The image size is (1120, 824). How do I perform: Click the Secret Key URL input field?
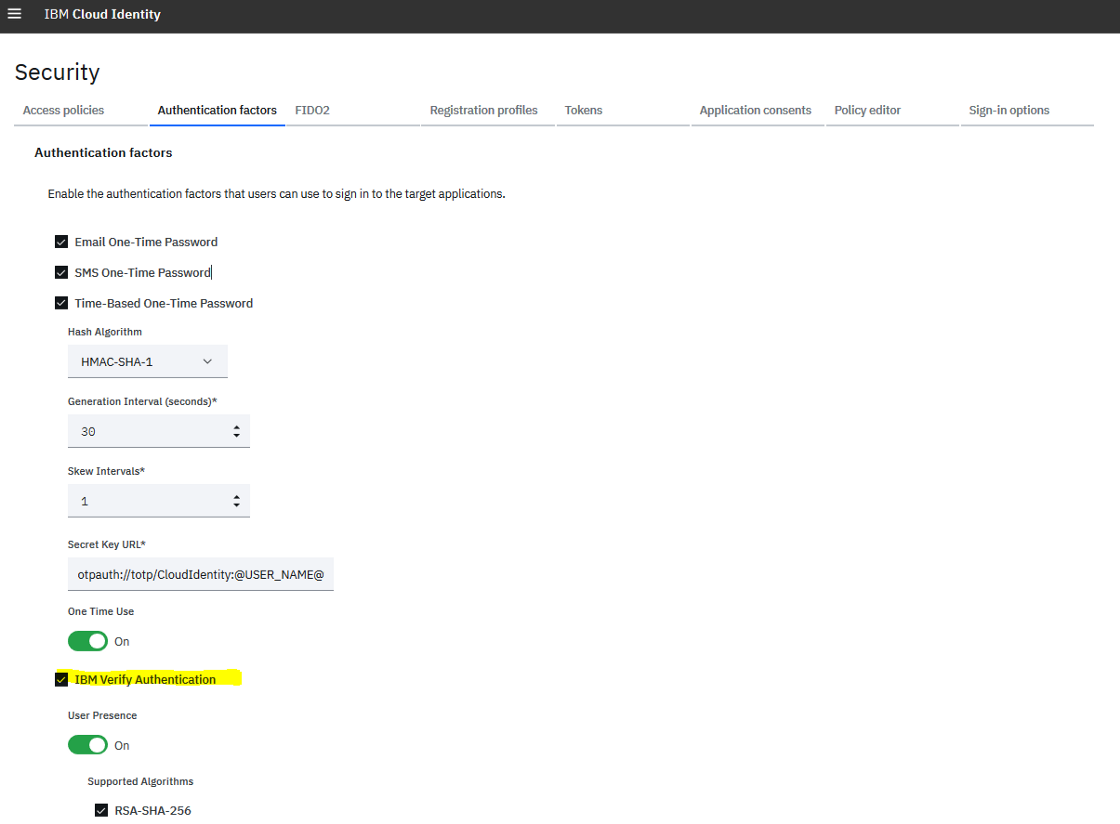(201, 575)
